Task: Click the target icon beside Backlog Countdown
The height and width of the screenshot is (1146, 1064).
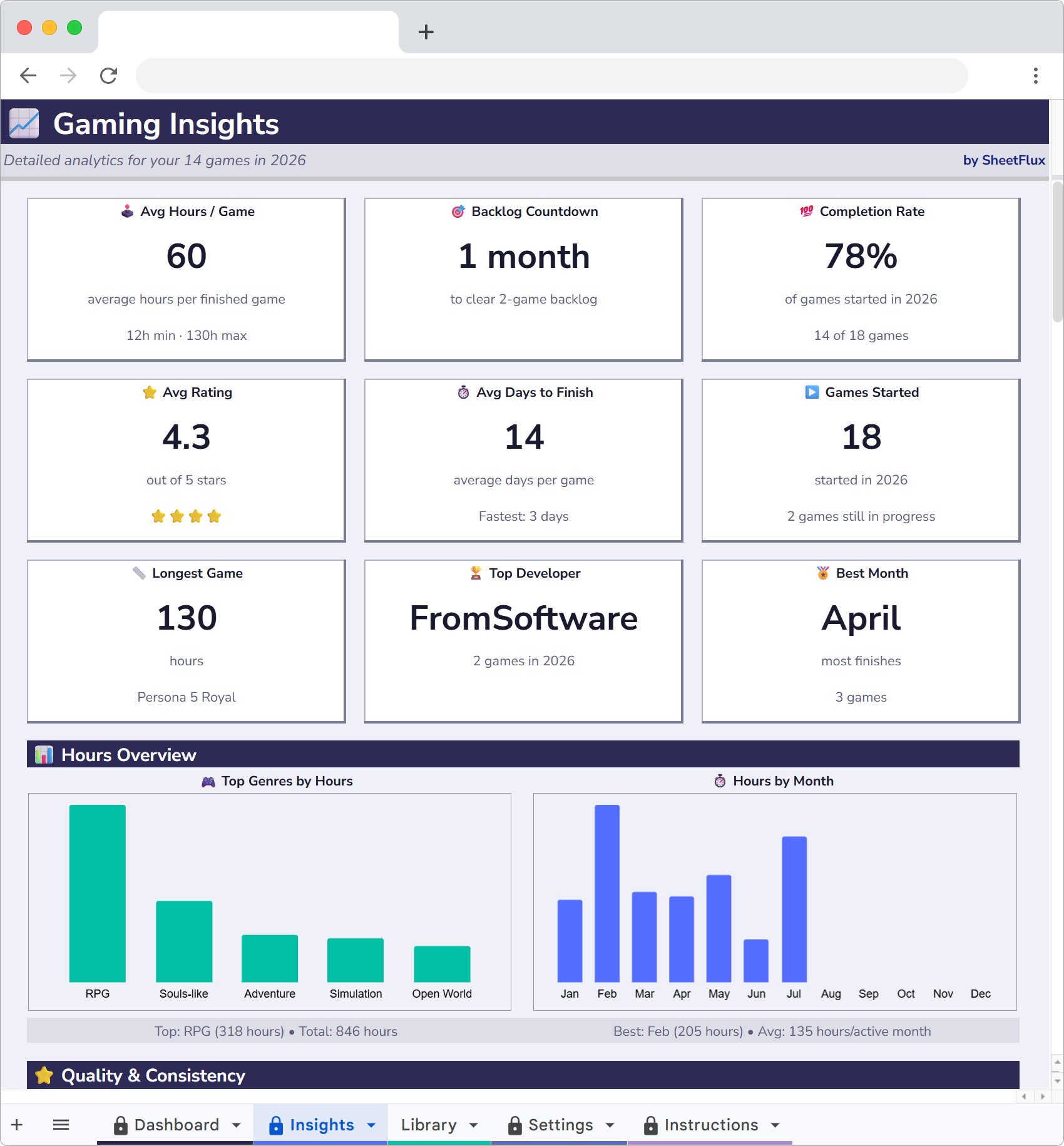Action: click(459, 212)
